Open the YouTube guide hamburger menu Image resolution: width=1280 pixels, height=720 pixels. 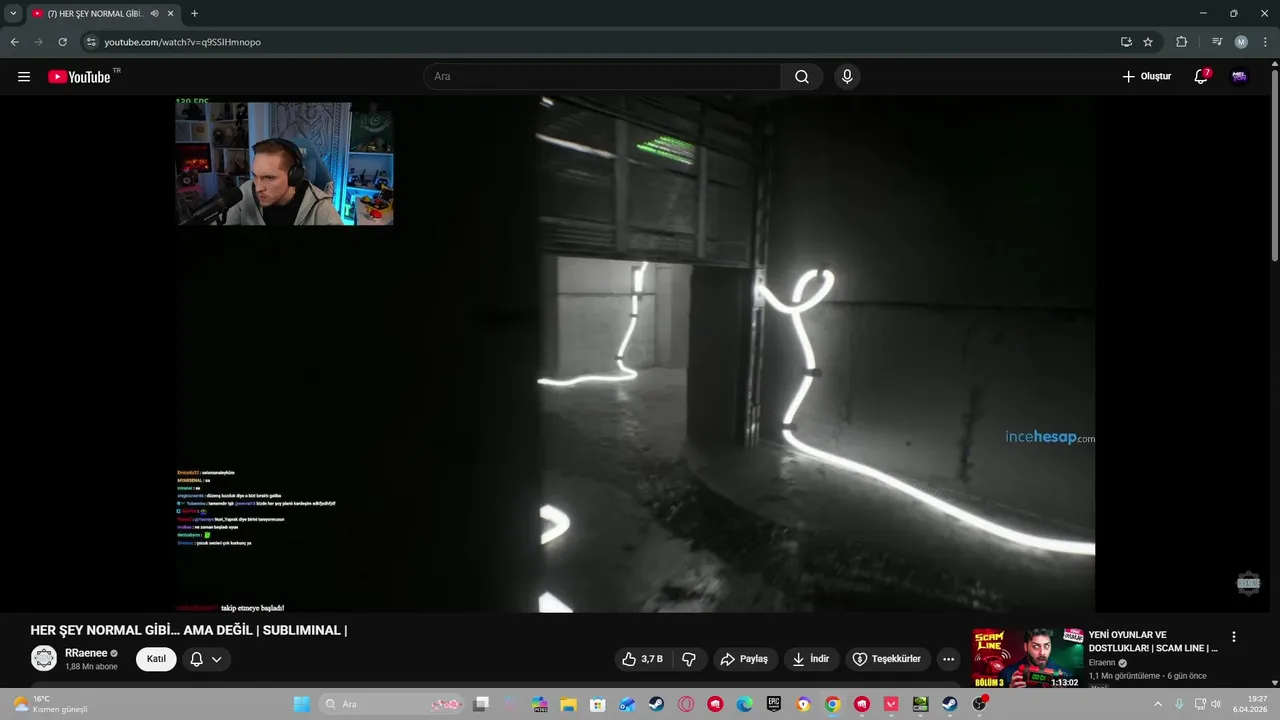click(24, 77)
